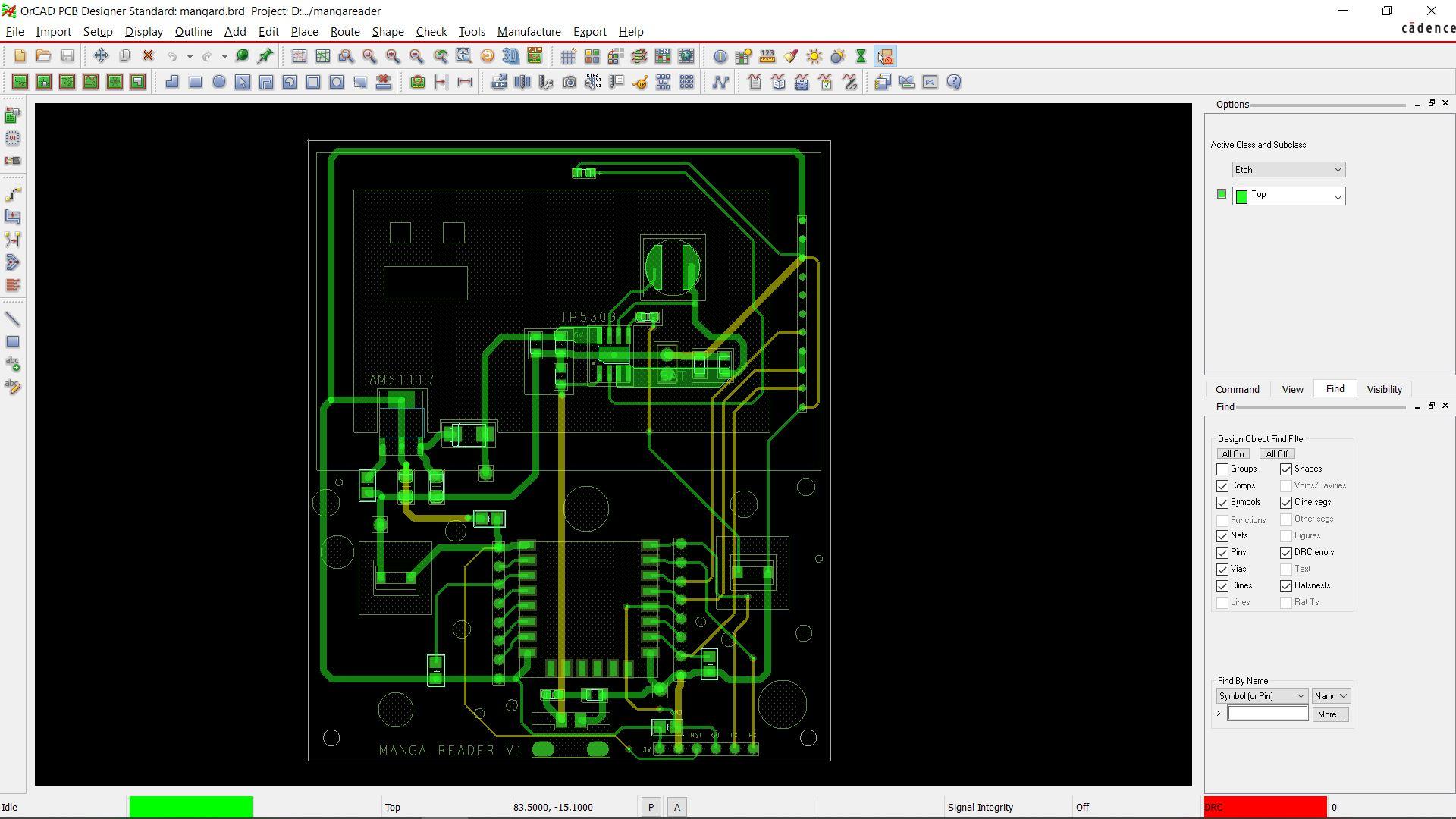Screen dimensions: 1456x819
Task: Expand the Active Class dropdown for Etch
Action: [x=1337, y=169]
